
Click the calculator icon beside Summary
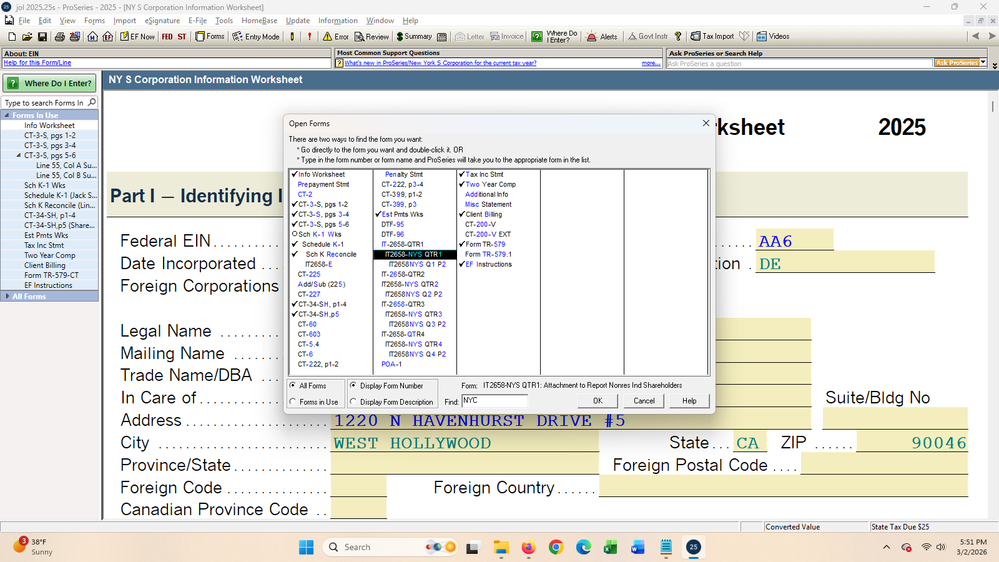click(442, 37)
